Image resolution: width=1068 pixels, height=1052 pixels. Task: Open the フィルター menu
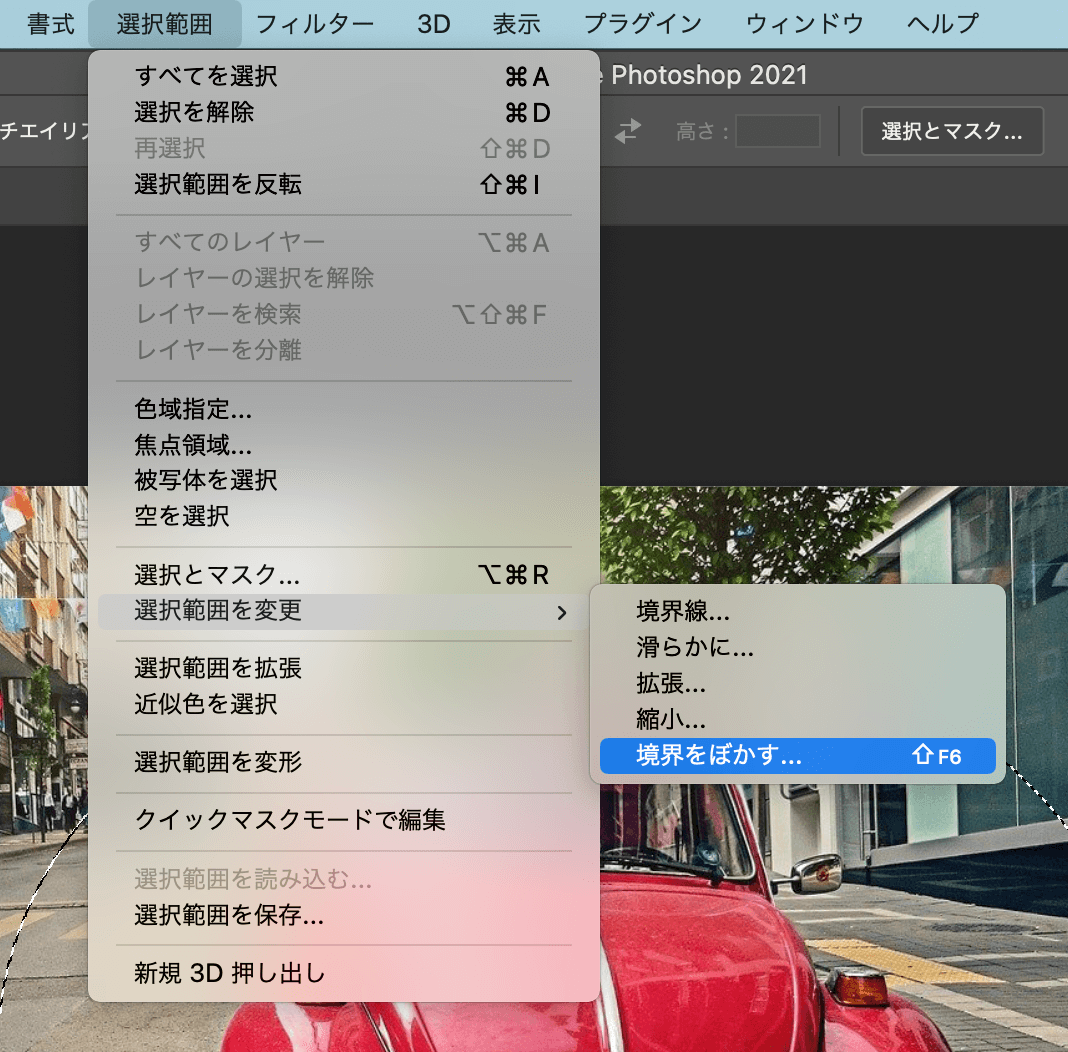tap(315, 24)
